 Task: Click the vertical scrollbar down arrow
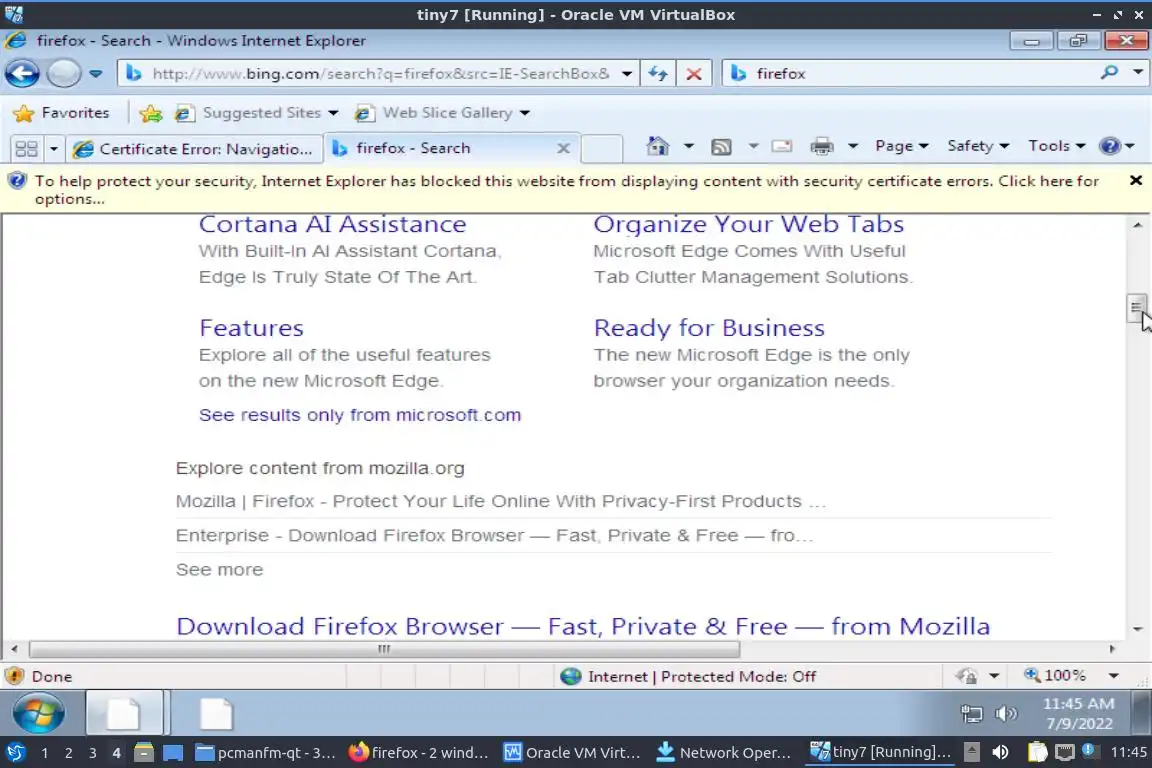point(1137,629)
